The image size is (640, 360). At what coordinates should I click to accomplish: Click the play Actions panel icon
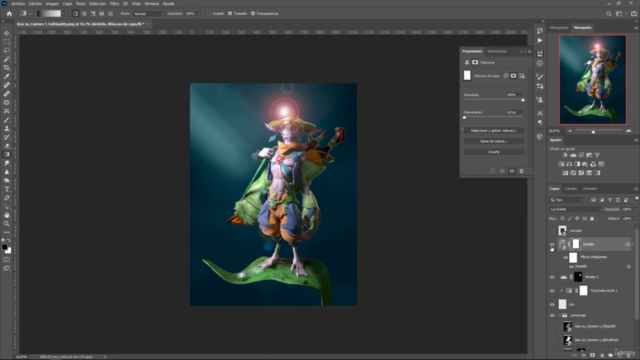(540, 40)
